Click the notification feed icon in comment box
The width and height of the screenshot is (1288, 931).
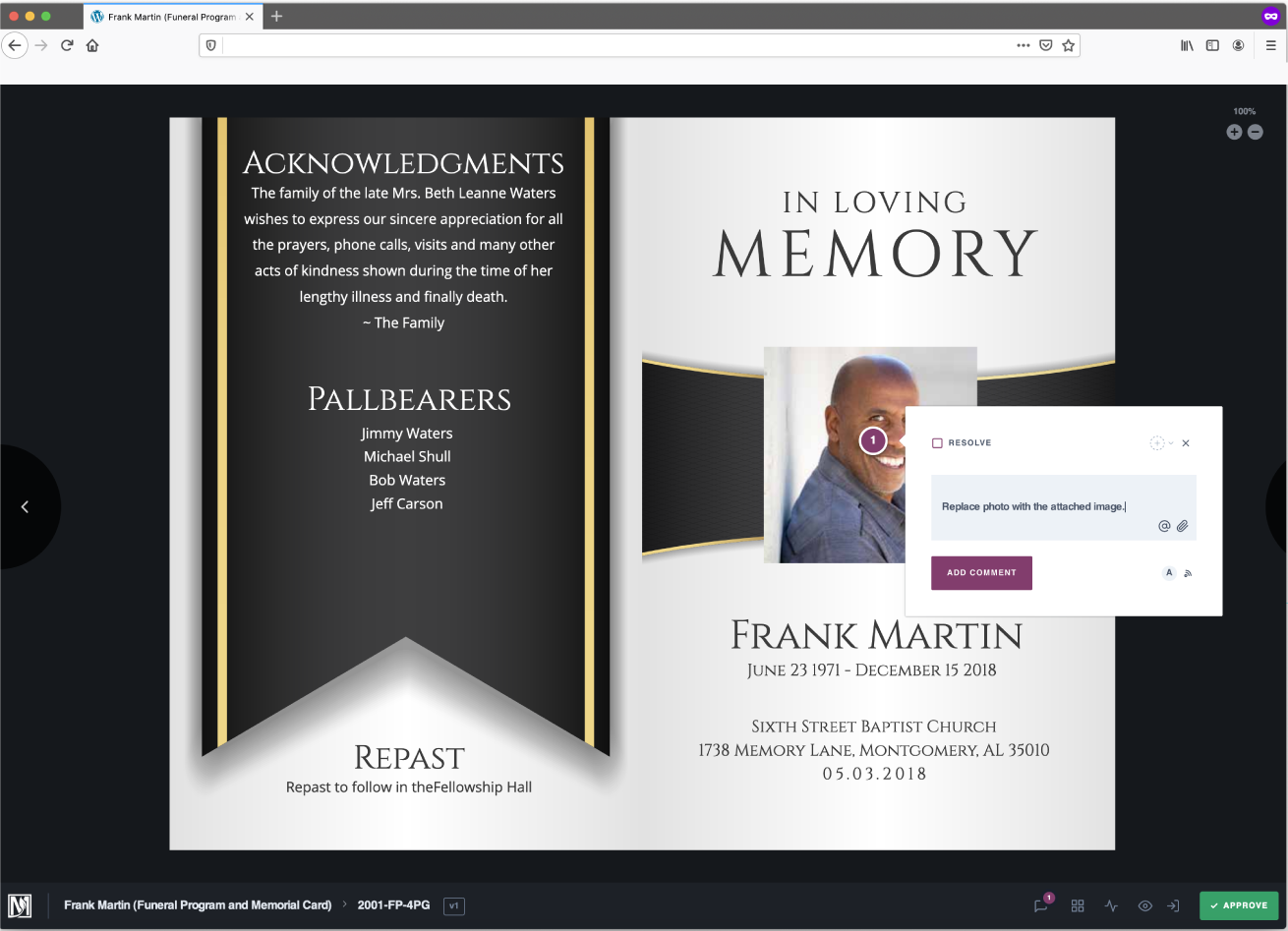click(x=1188, y=573)
